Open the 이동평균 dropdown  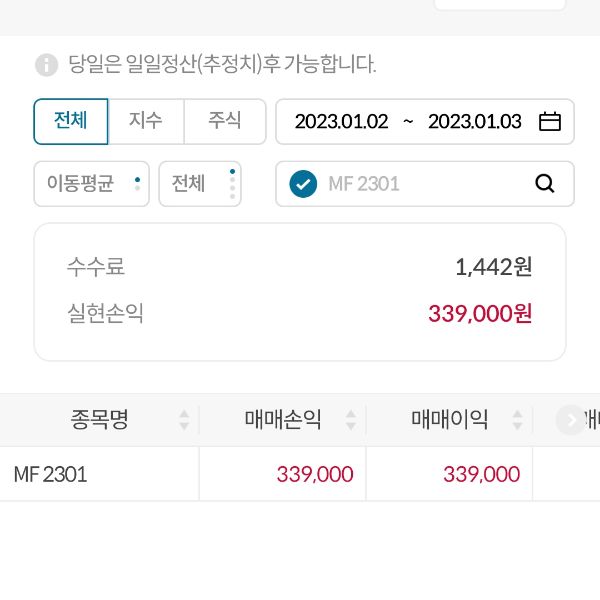tap(92, 184)
